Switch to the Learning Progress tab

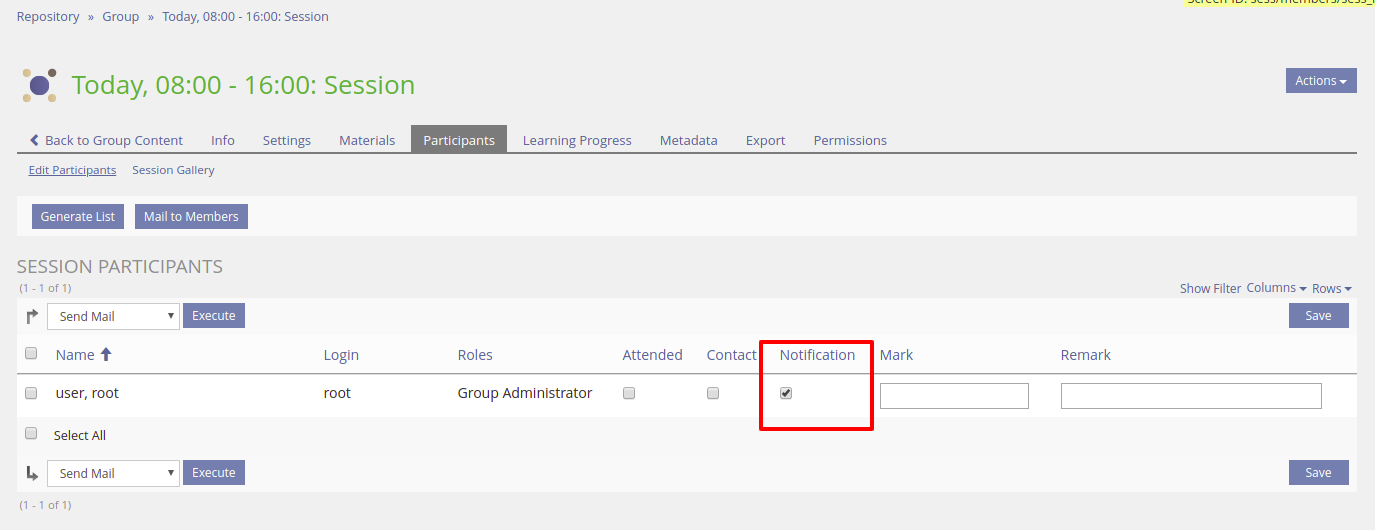click(577, 140)
